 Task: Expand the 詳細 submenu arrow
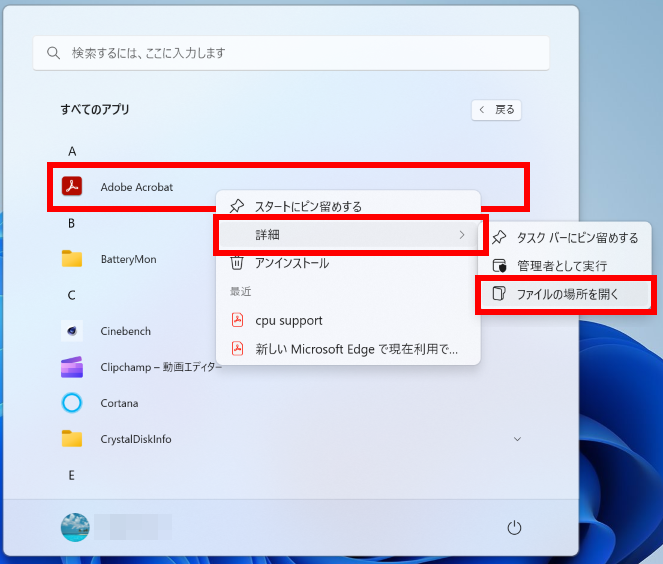click(x=462, y=235)
